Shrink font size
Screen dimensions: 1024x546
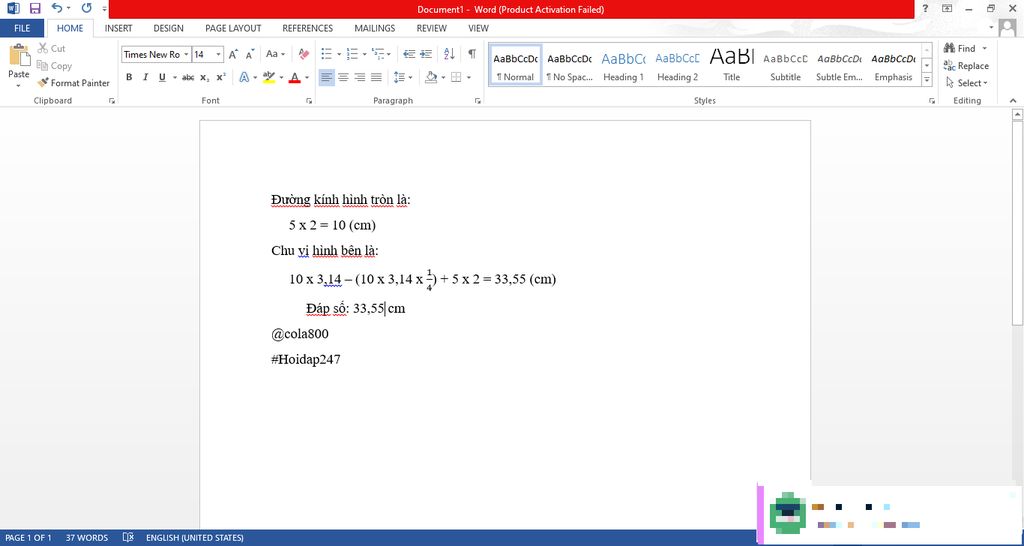click(x=249, y=54)
